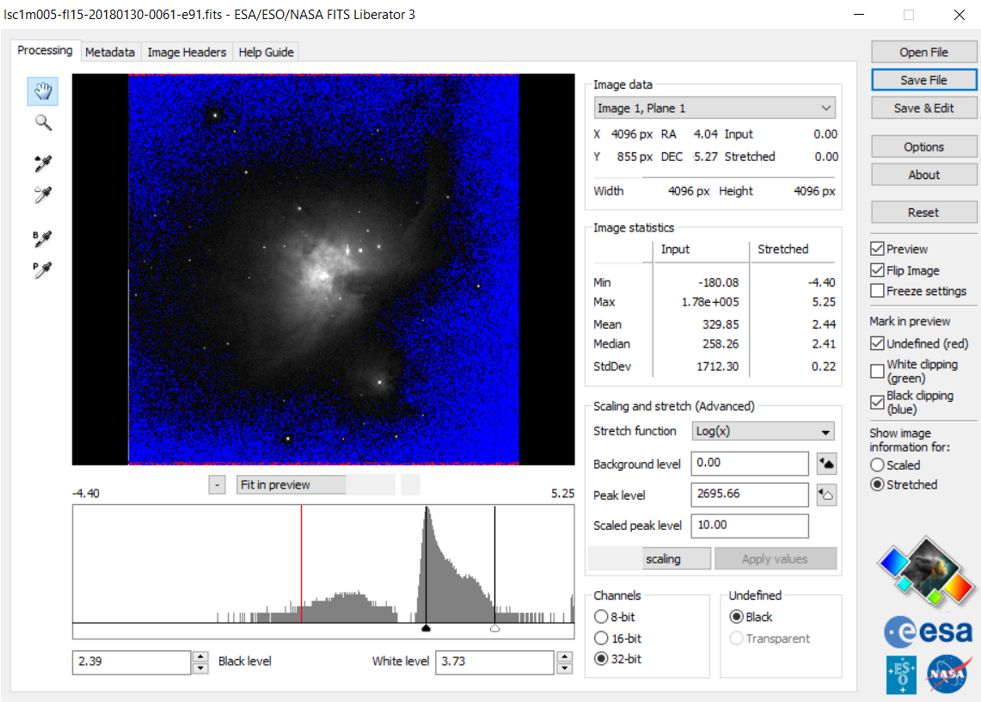This screenshot has height=702, width=981.
Task: Enable the Freeze settings checkbox
Action: (877, 292)
